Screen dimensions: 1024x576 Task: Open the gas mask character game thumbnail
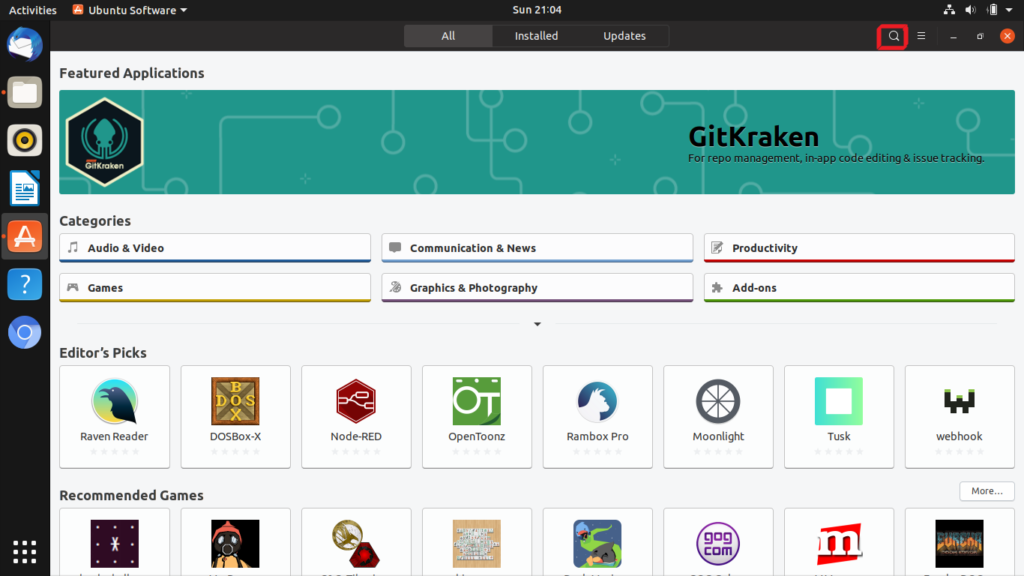pyautogui.click(x=235, y=543)
